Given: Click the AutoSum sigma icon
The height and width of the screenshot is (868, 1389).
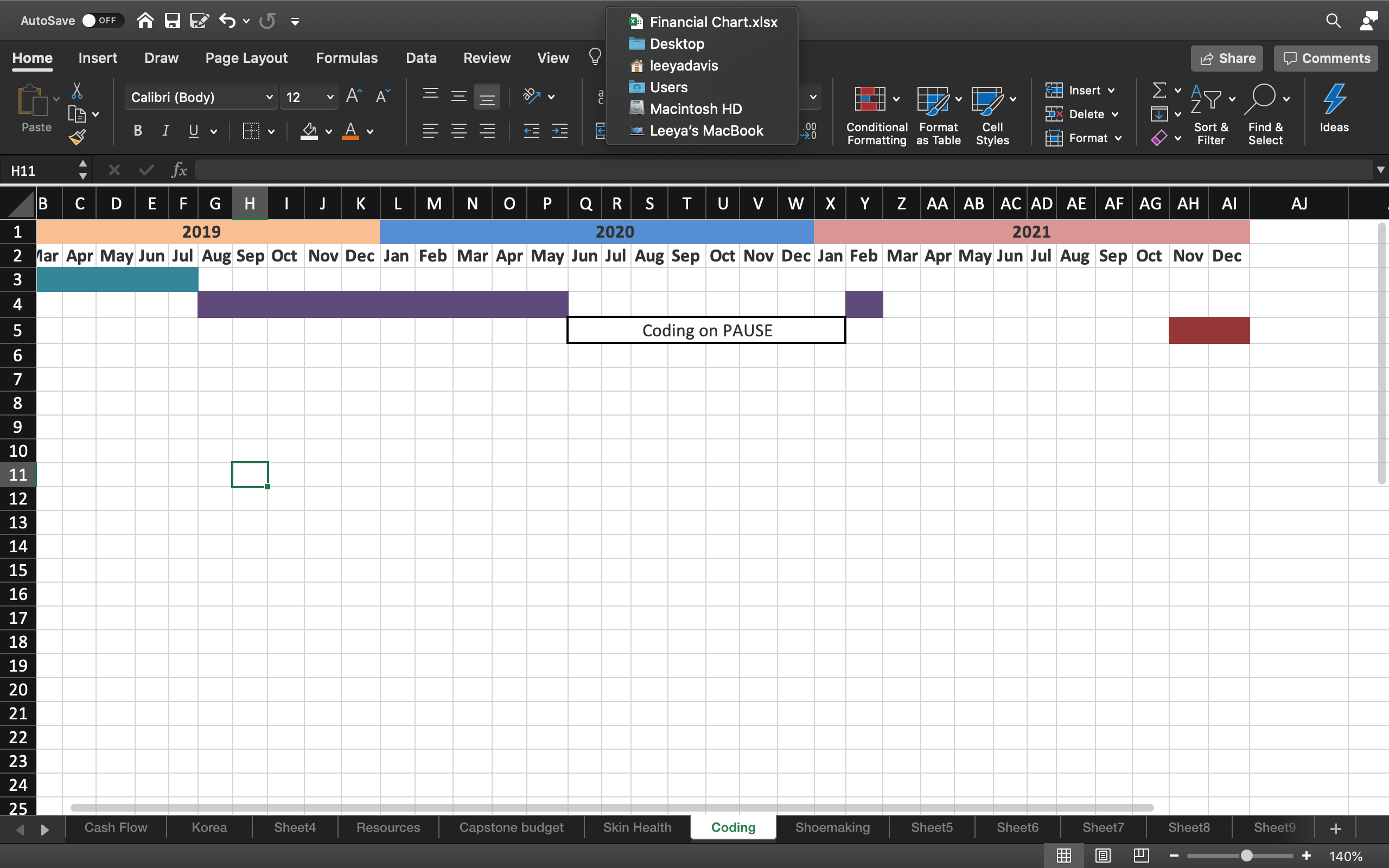Looking at the screenshot, I should [x=1159, y=90].
